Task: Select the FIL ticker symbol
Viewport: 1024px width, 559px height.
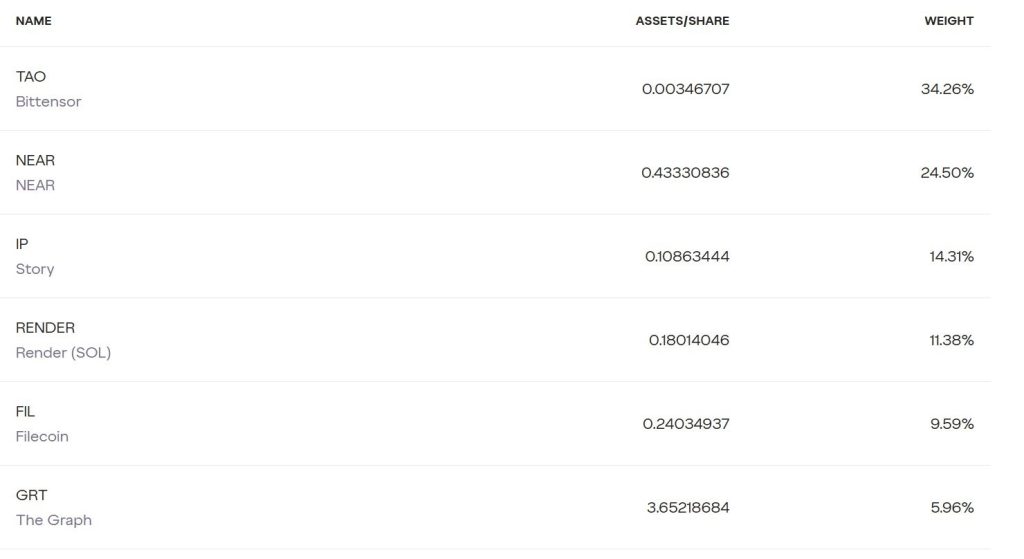Action: (x=25, y=412)
